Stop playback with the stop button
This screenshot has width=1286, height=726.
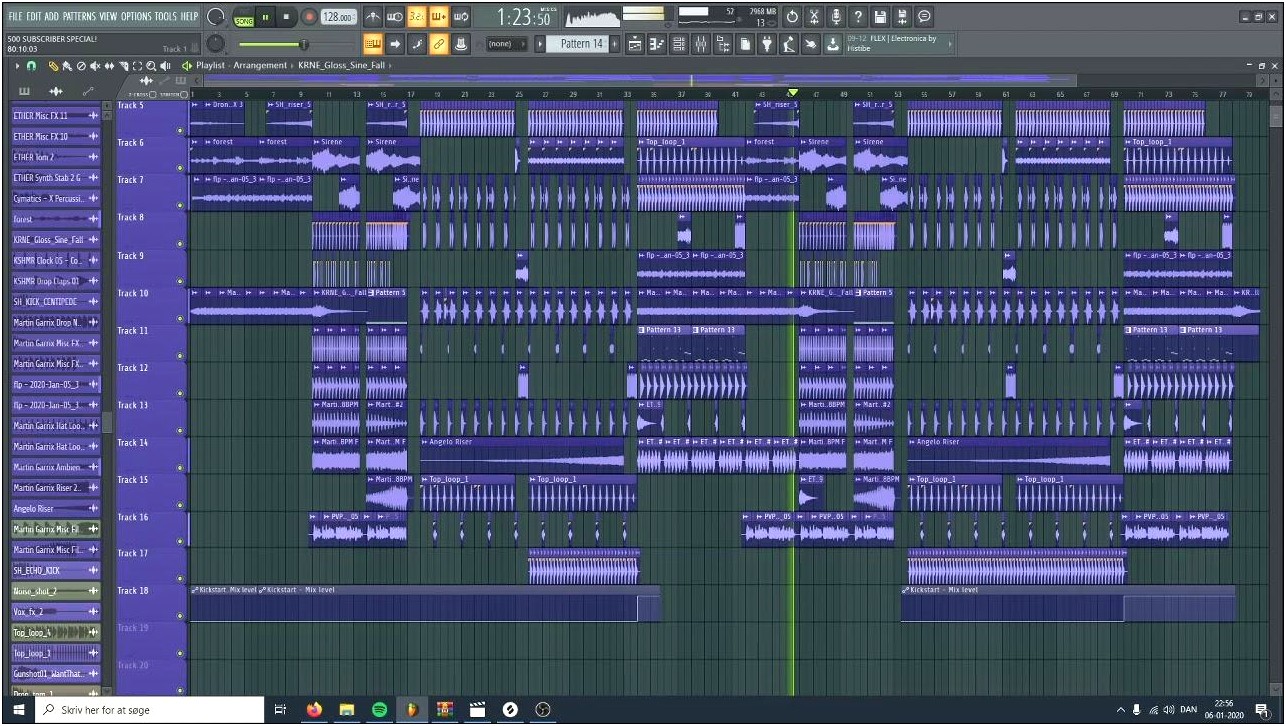pyautogui.click(x=286, y=17)
